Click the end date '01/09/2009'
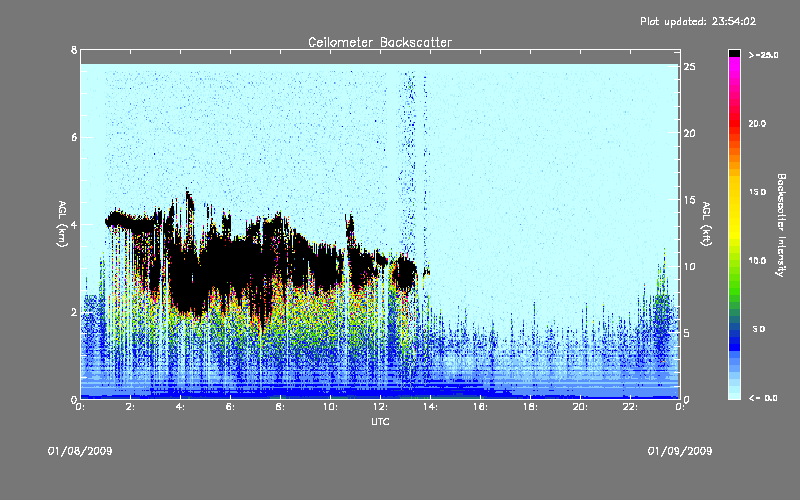The width and height of the screenshot is (800, 500). [680, 451]
